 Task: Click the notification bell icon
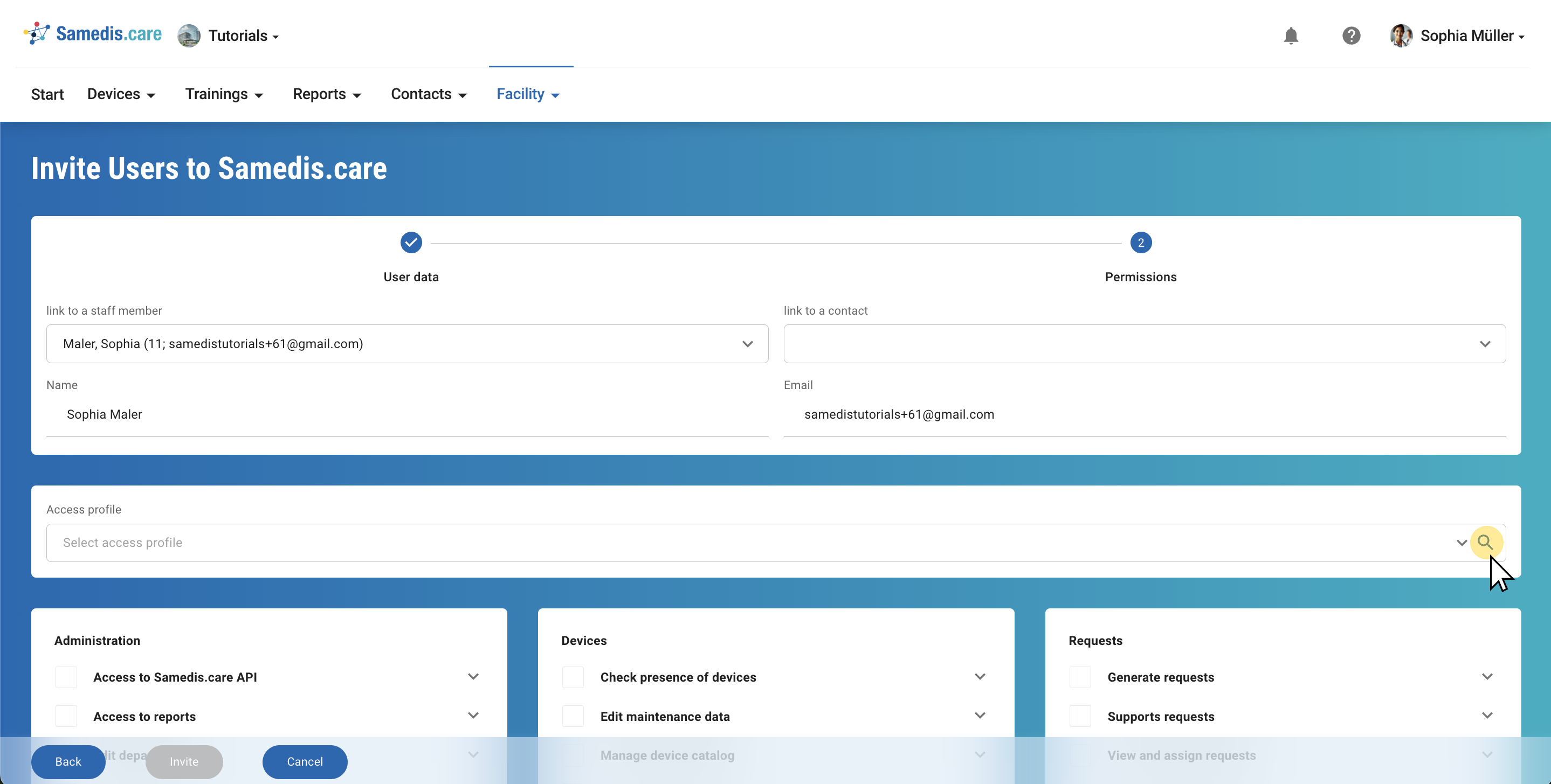(1290, 36)
